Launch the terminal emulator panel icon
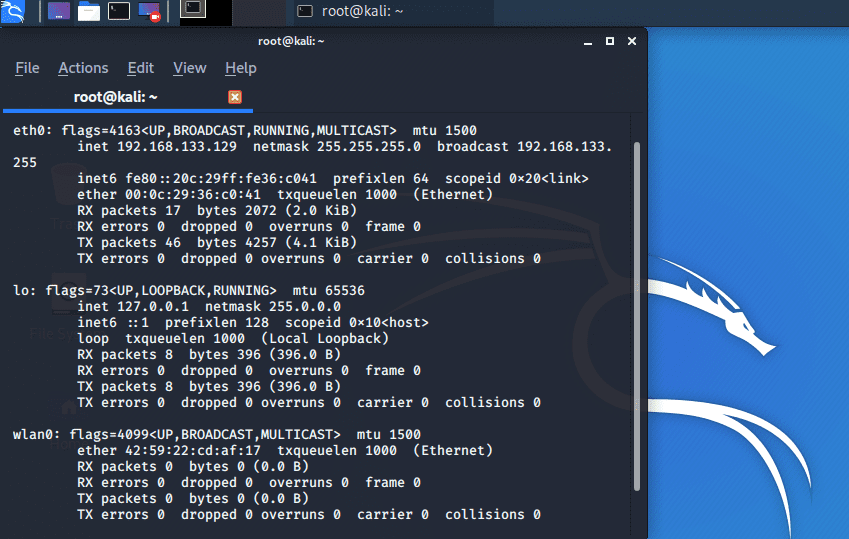This screenshot has height=539, width=849. [119, 12]
